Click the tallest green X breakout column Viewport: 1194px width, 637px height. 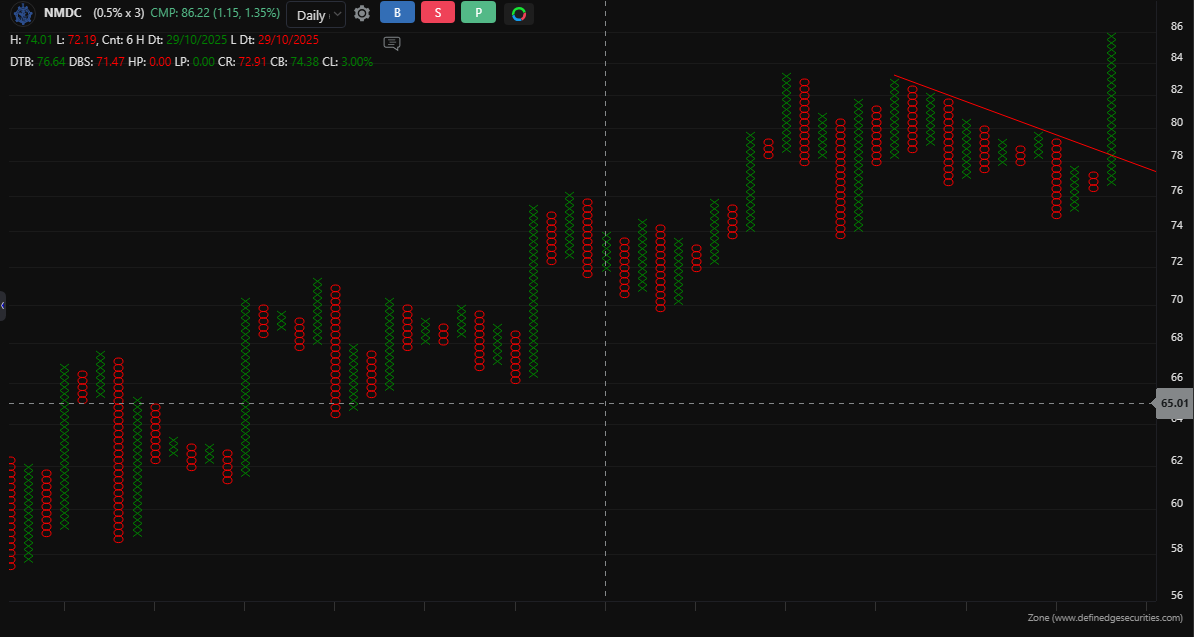pos(1111,110)
